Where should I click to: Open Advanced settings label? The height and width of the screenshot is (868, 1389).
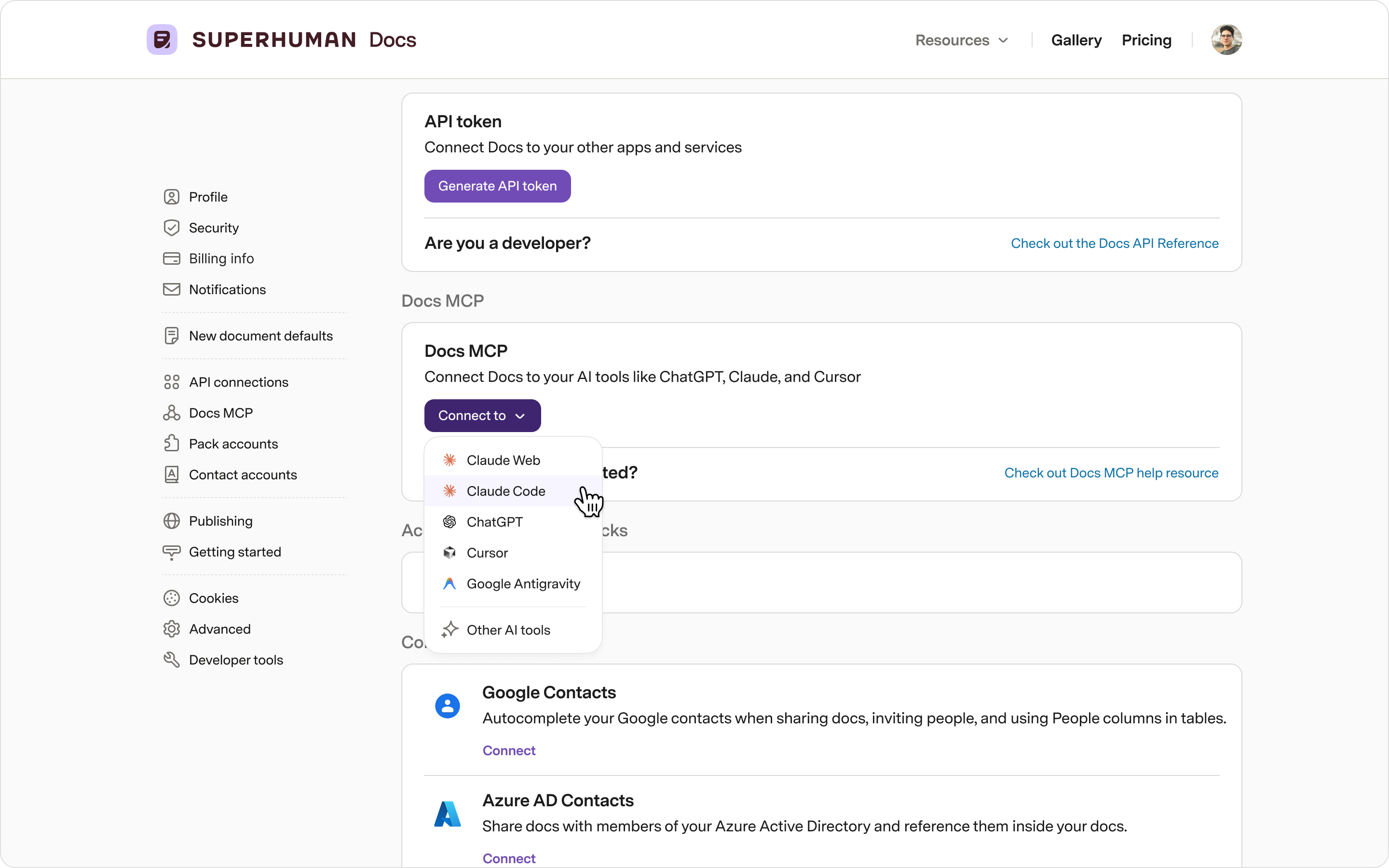(x=220, y=629)
